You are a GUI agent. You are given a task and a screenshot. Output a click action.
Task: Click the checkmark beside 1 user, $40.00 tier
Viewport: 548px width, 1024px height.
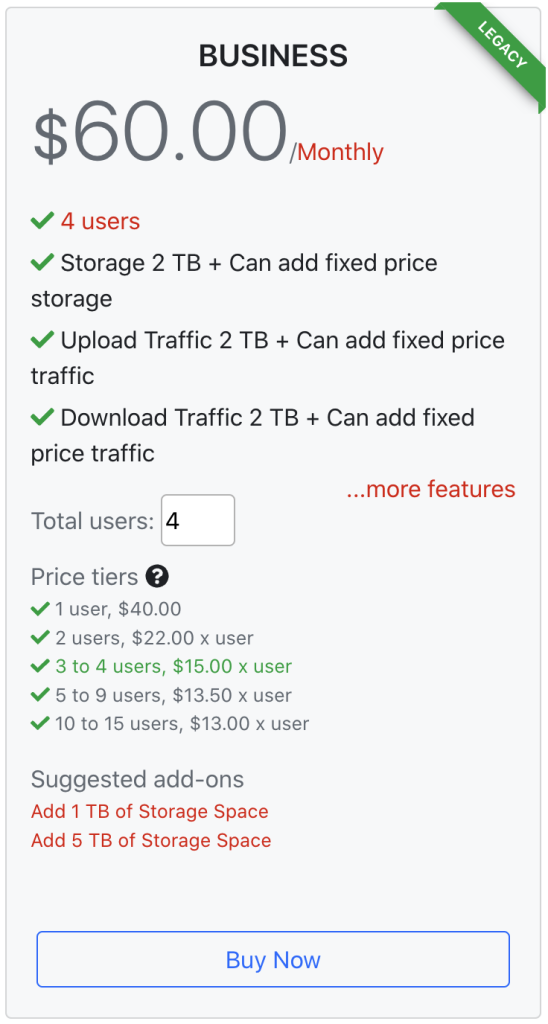[x=40, y=609]
